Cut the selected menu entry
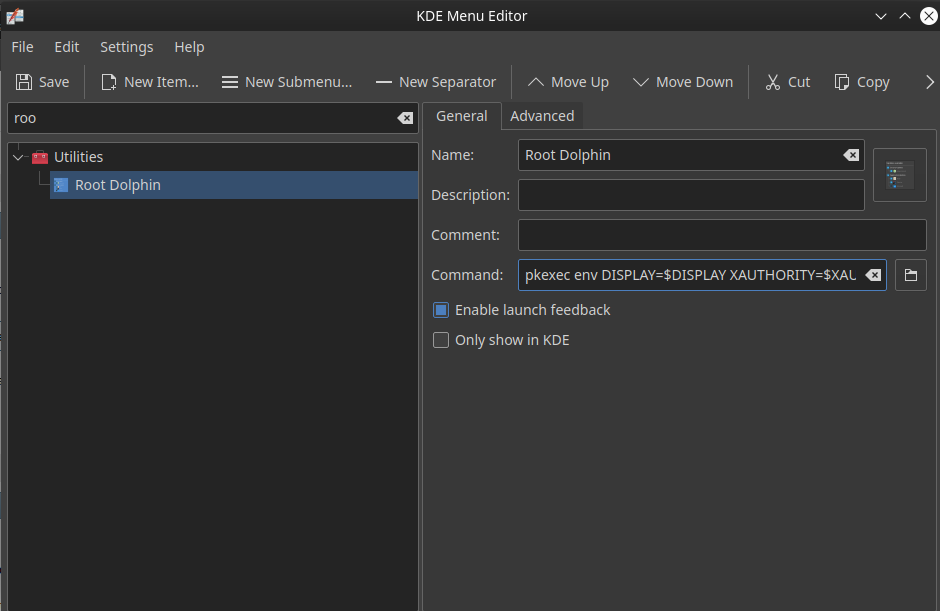 coord(787,82)
